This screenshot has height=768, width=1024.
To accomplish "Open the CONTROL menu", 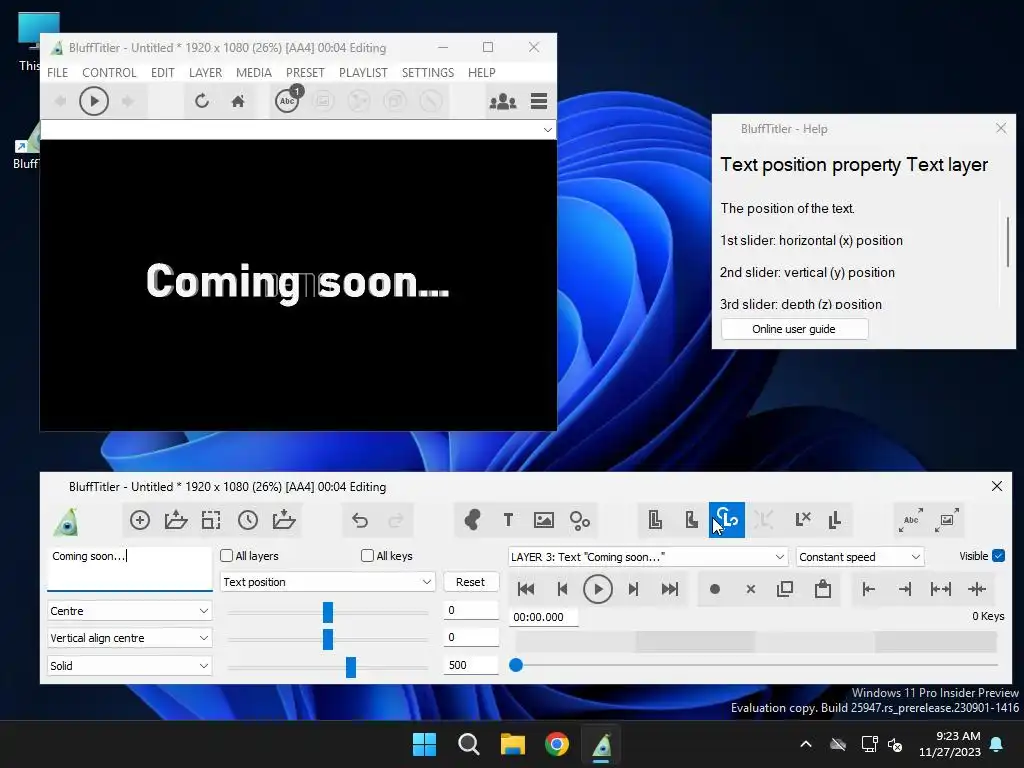I will pos(109,72).
